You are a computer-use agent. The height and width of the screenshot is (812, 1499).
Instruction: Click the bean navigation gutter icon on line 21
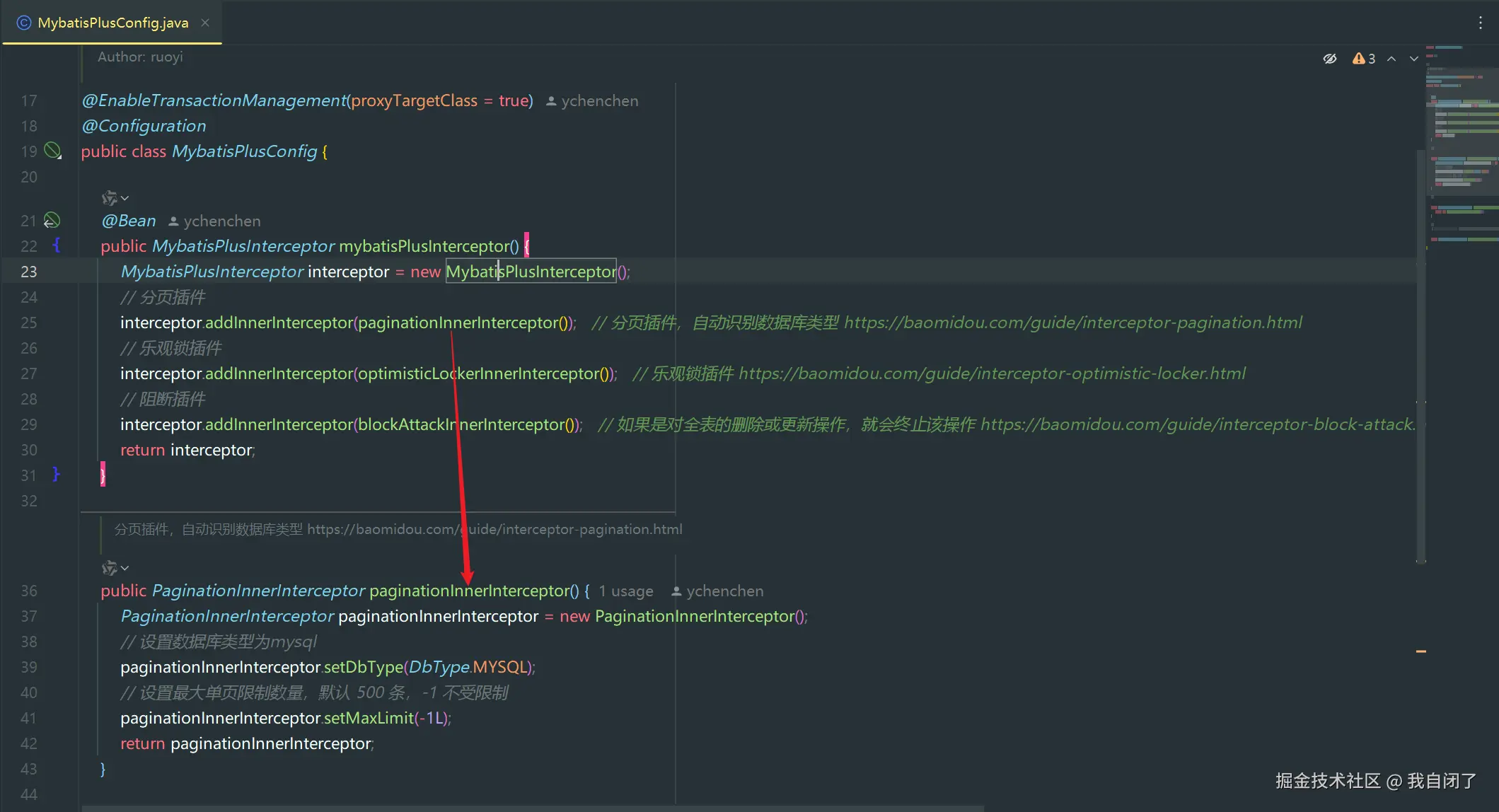52,221
